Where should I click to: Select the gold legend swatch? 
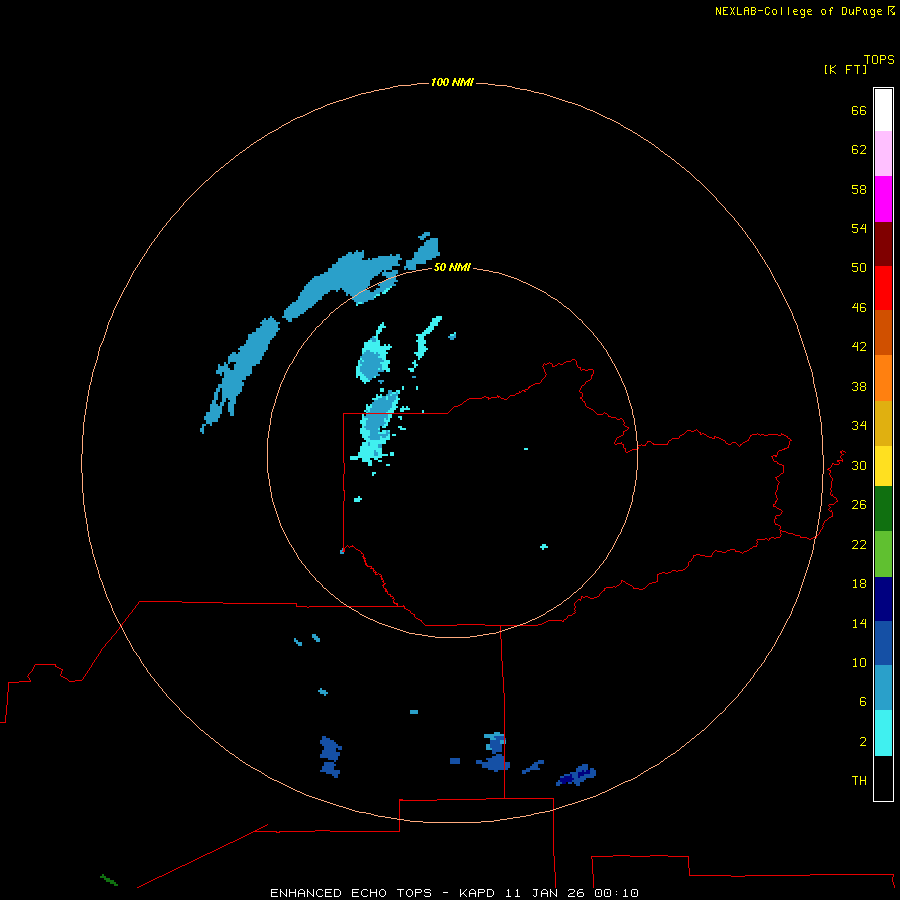(883, 423)
